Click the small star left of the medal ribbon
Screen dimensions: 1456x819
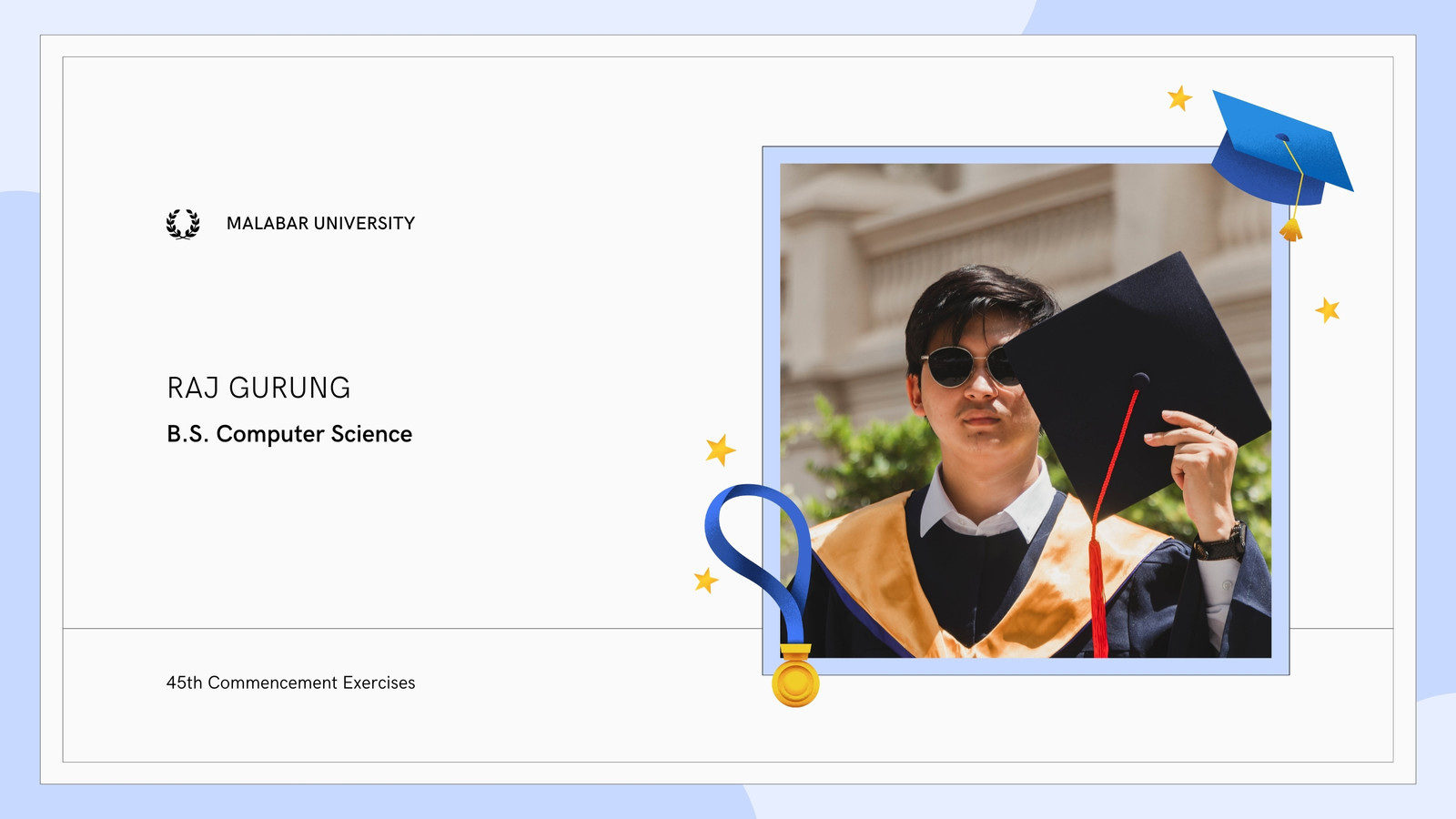[x=706, y=580]
